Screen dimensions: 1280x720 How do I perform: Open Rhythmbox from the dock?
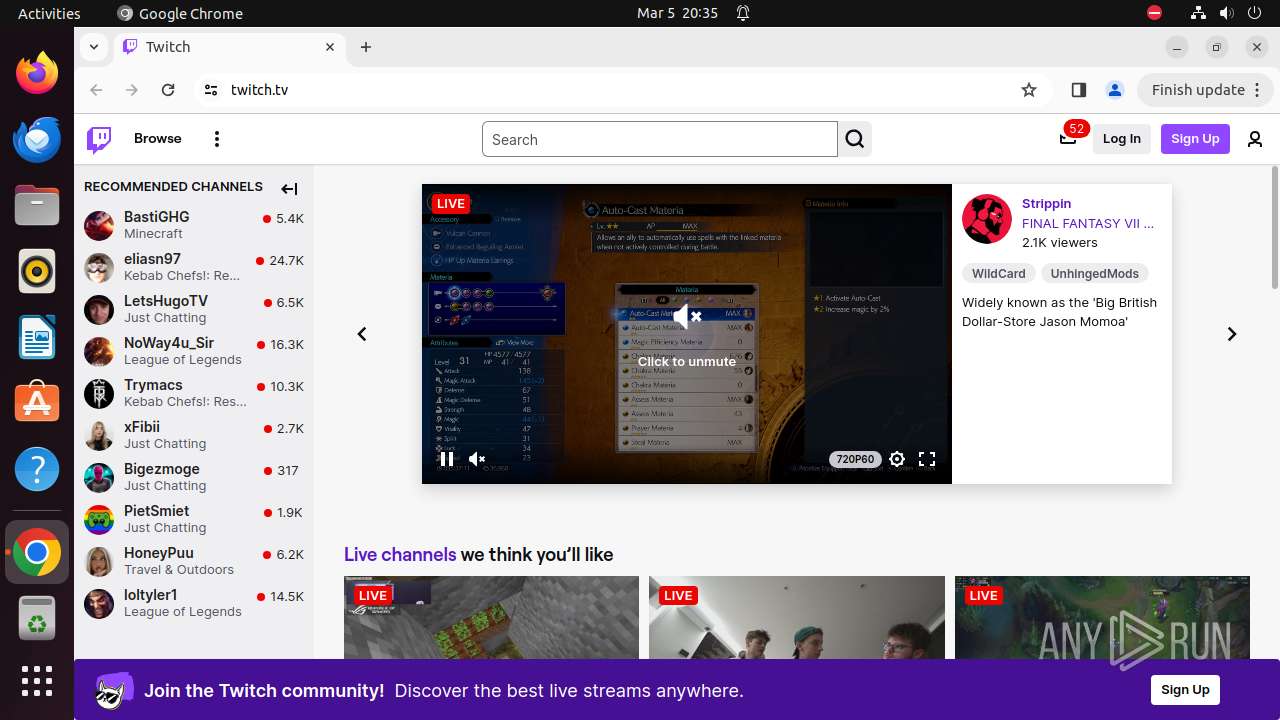37,271
